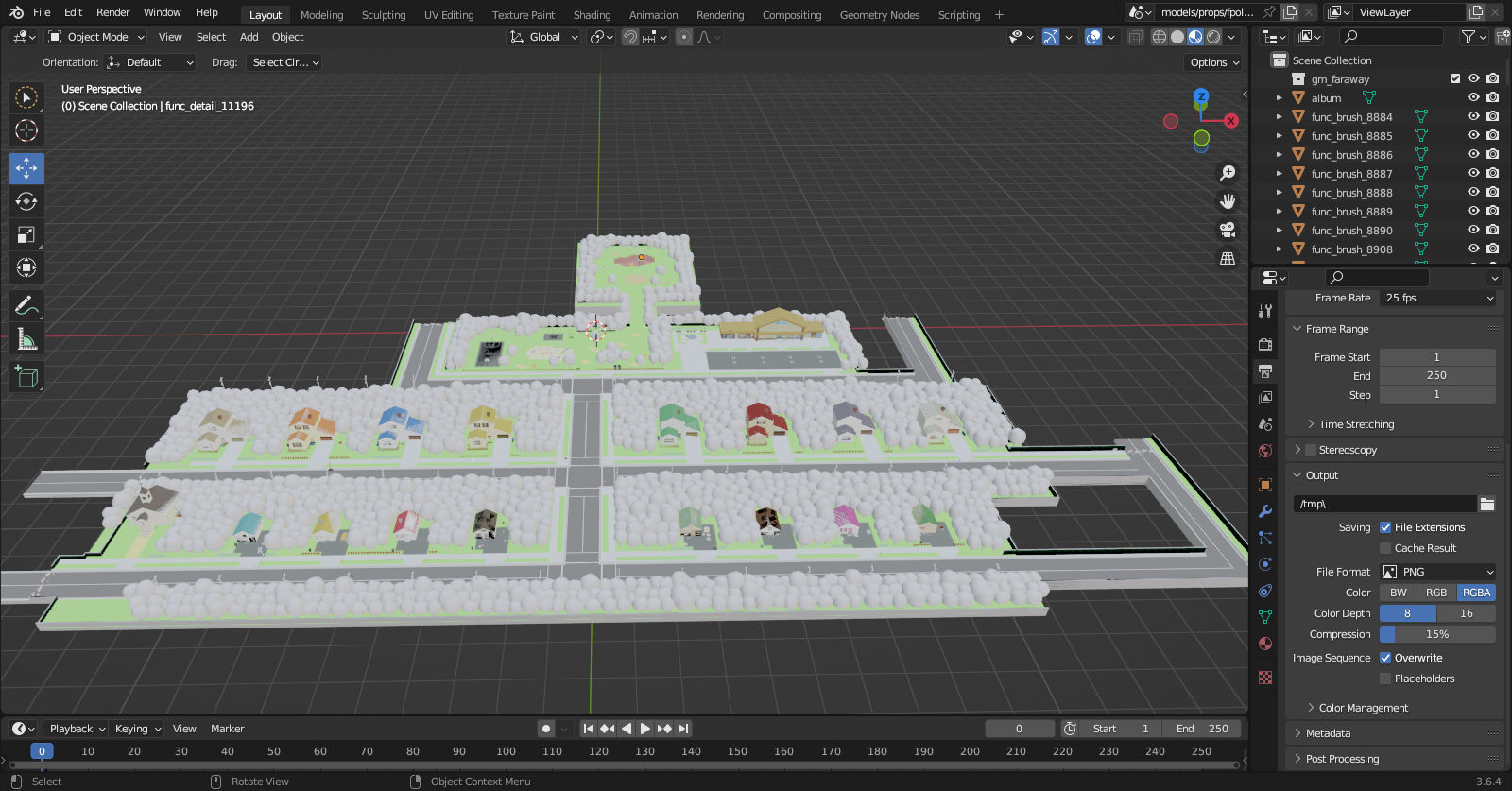1512x791 pixels.
Task: Open the viewport Add menu
Action: point(249,37)
